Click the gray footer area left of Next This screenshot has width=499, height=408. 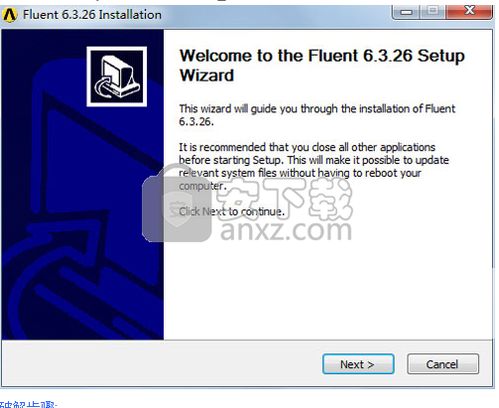click(x=160, y=364)
